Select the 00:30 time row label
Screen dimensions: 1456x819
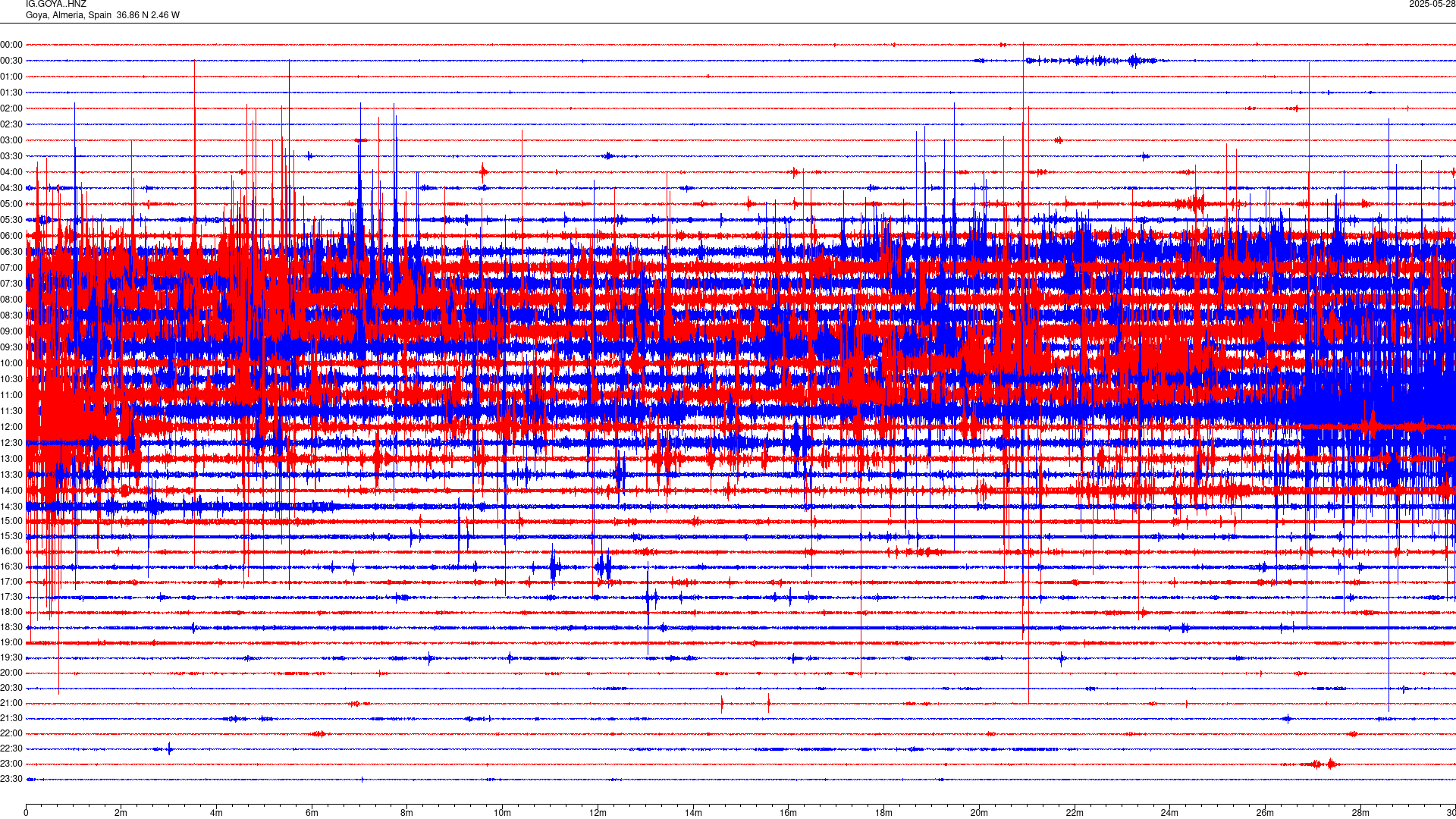pos(11,61)
